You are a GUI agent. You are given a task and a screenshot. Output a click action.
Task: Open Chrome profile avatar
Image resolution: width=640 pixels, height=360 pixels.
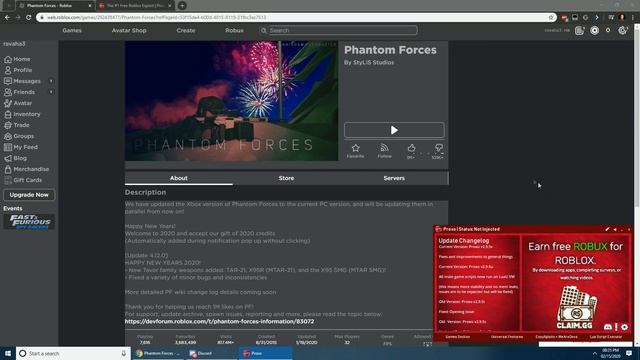click(622, 18)
